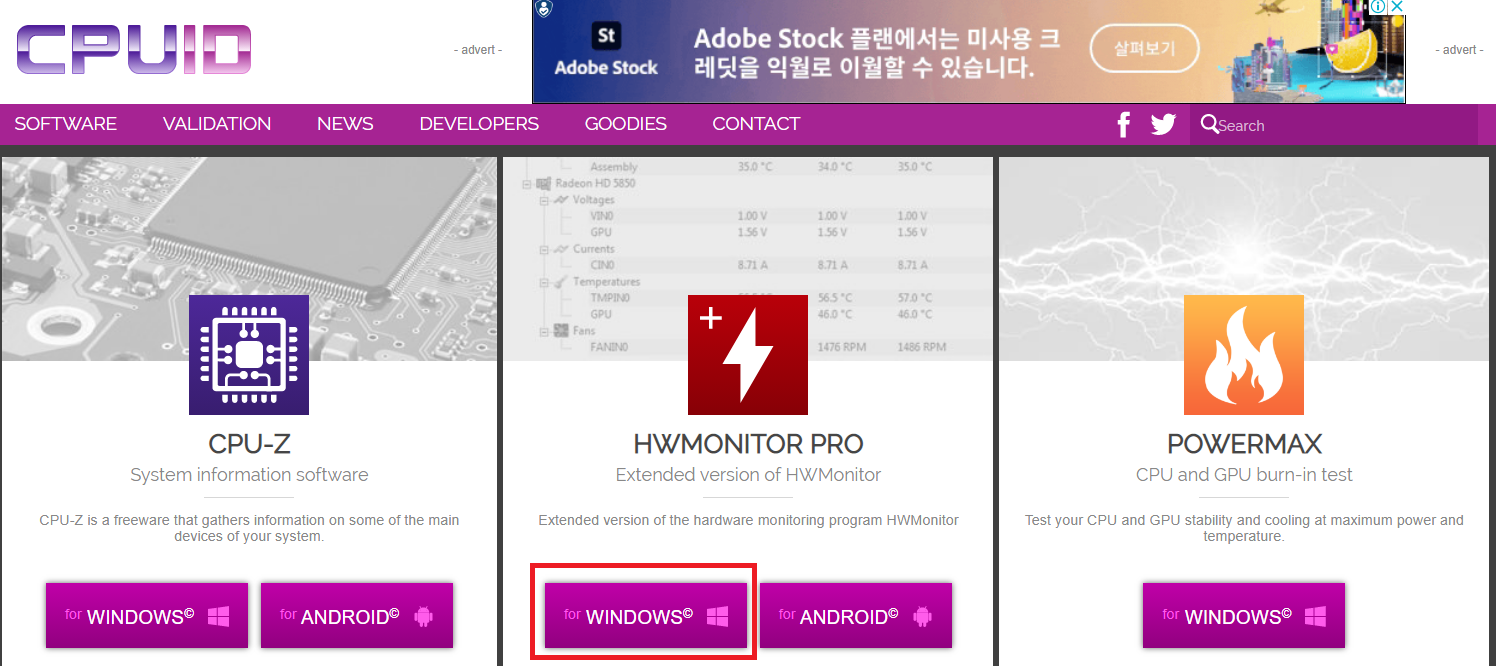Open the Facebook icon link

(1123, 125)
